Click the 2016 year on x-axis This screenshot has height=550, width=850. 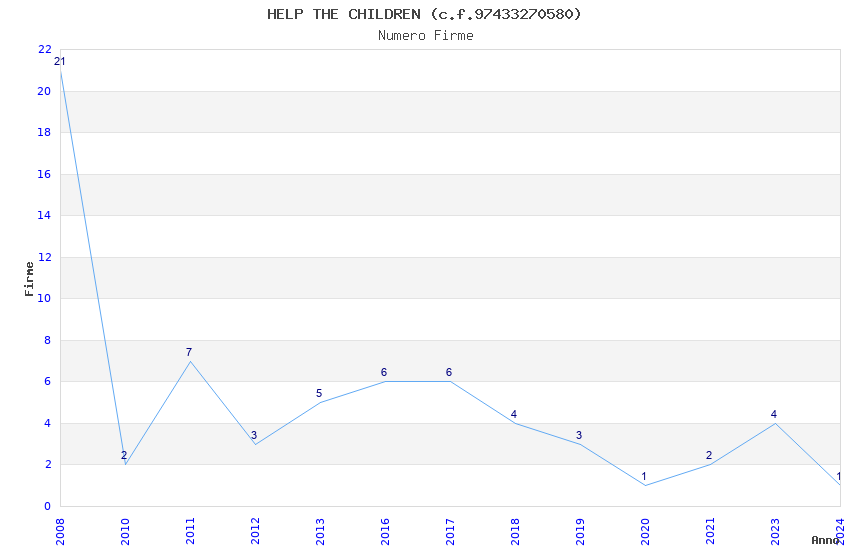[x=385, y=530]
